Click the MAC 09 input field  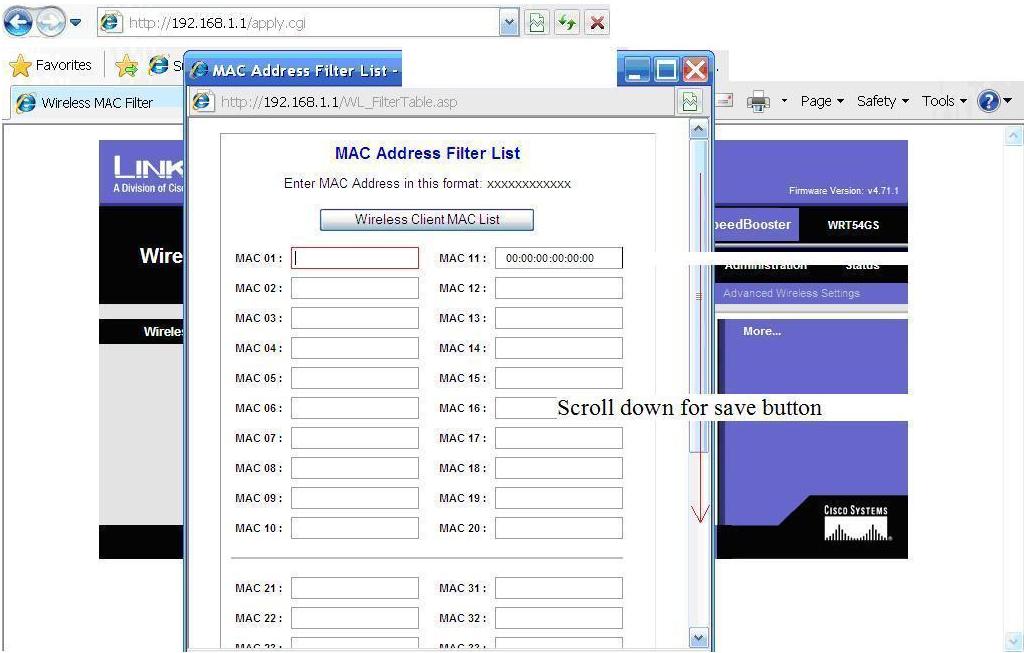(x=355, y=498)
